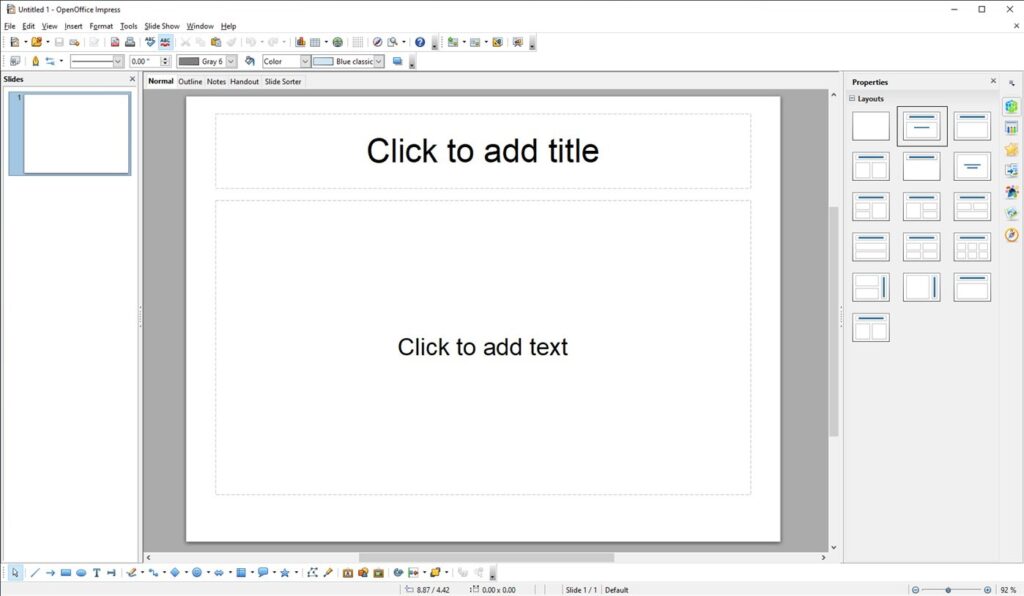This screenshot has height=596, width=1024.
Task: Select slide 1 thumbnail in Slides panel
Action: (x=69, y=133)
